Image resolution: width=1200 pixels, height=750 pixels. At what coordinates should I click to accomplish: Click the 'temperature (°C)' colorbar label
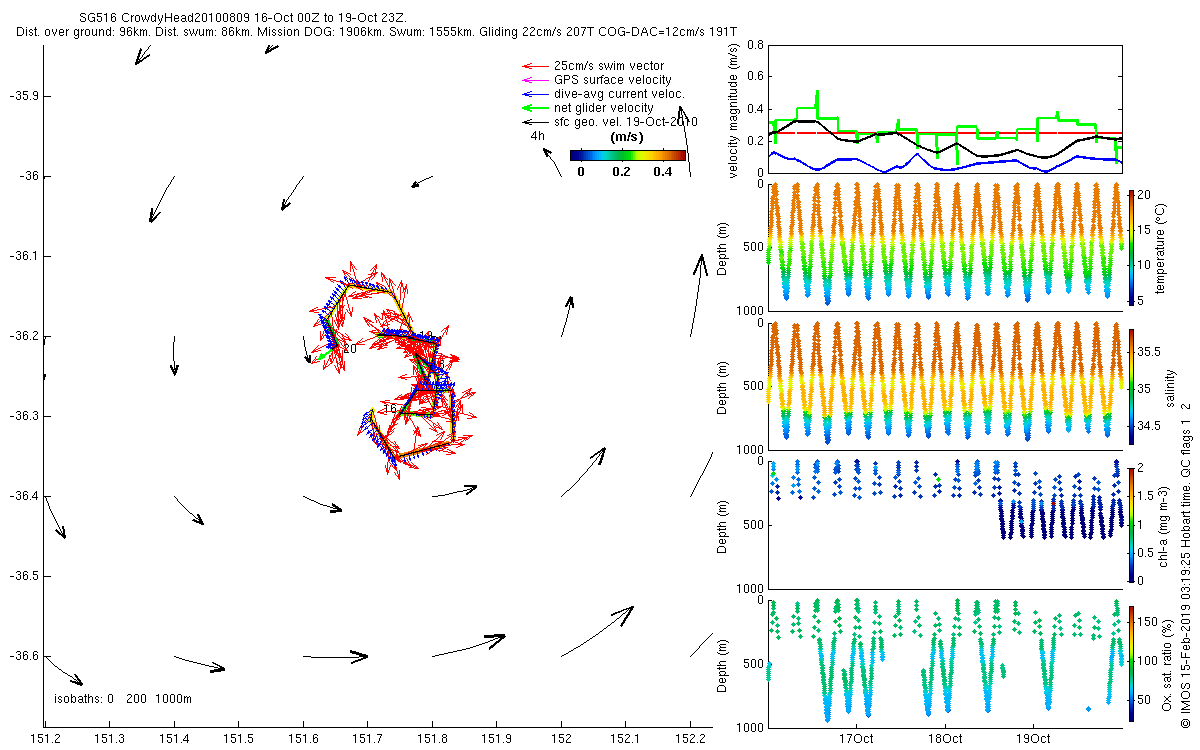point(1160,247)
